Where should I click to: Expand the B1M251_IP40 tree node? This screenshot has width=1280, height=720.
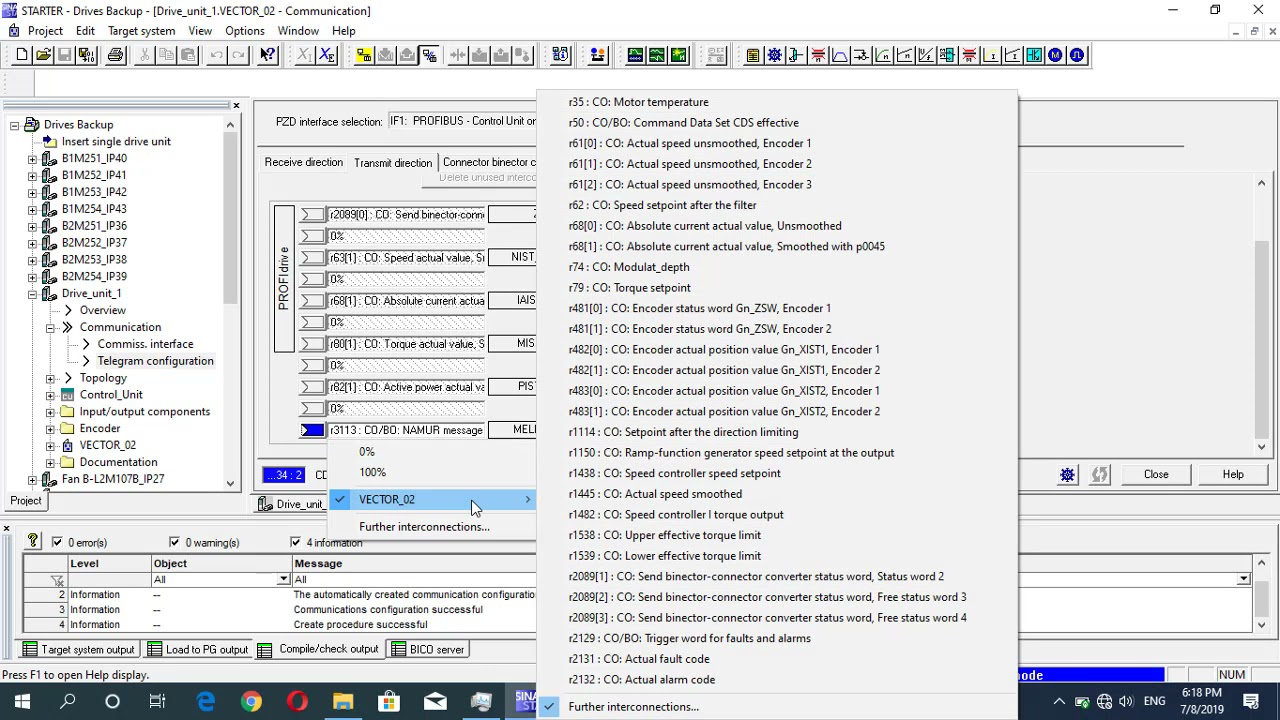[32, 159]
